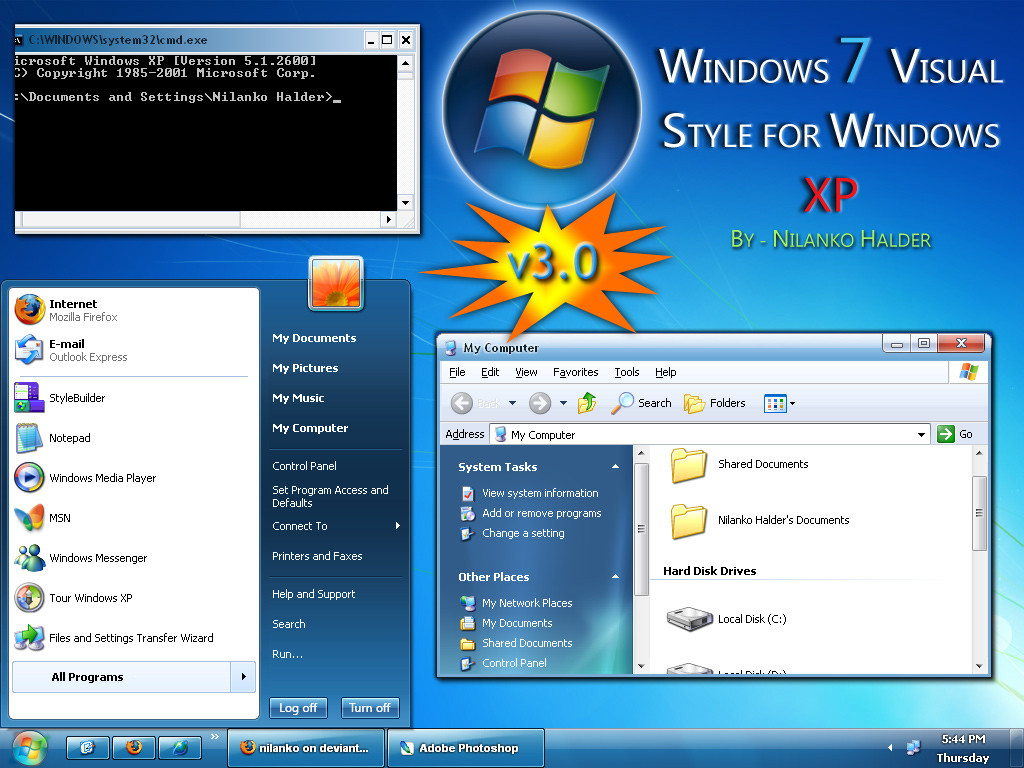Open Tour Windows XP icon
The height and width of the screenshot is (768, 1024).
click(30, 598)
